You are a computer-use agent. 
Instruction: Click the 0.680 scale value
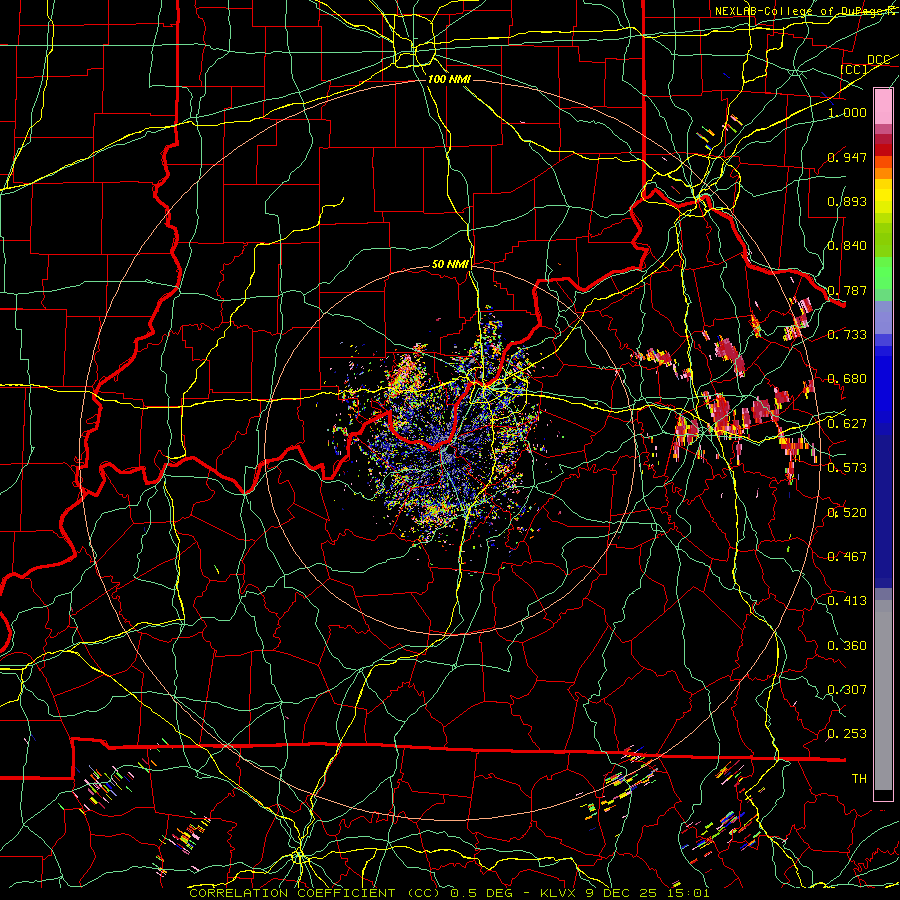[x=847, y=379]
